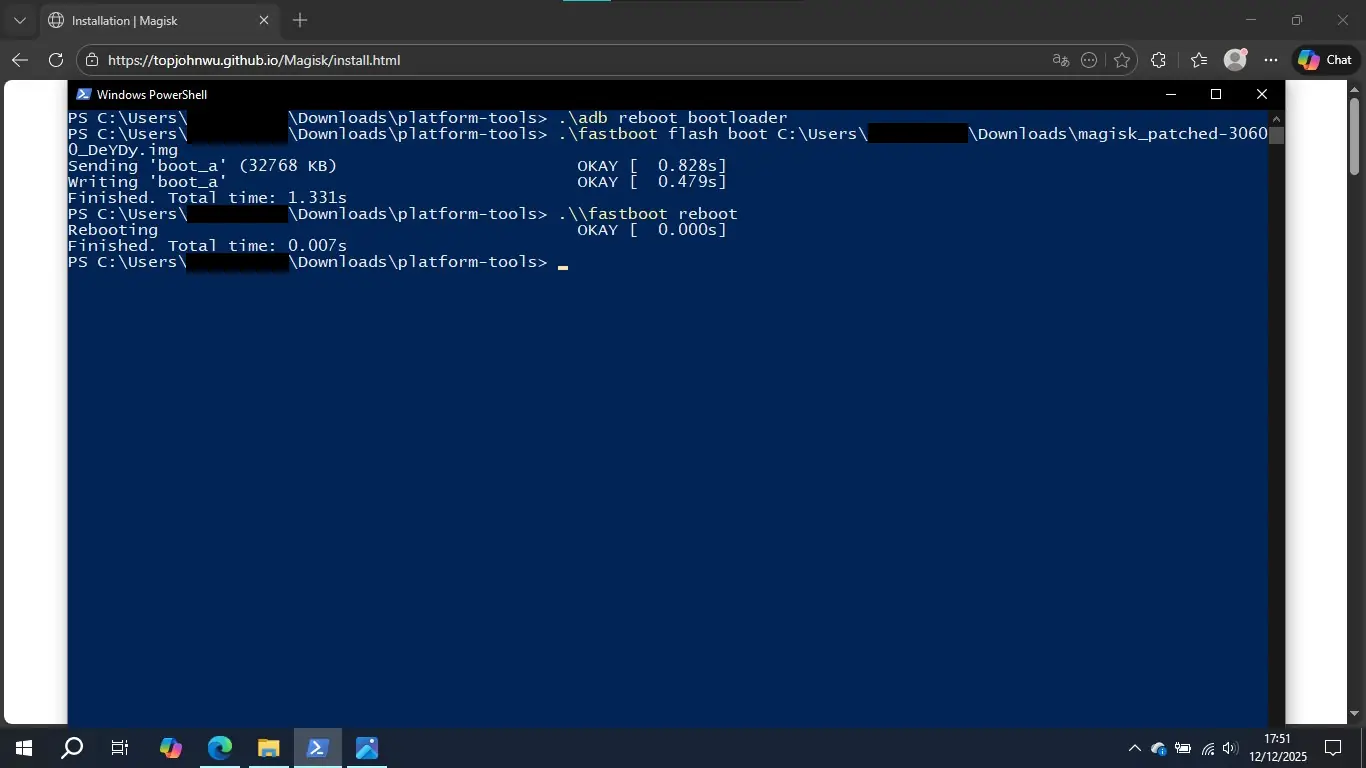Click the browser profile avatar
The width and height of the screenshot is (1366, 768).
[x=1235, y=60]
